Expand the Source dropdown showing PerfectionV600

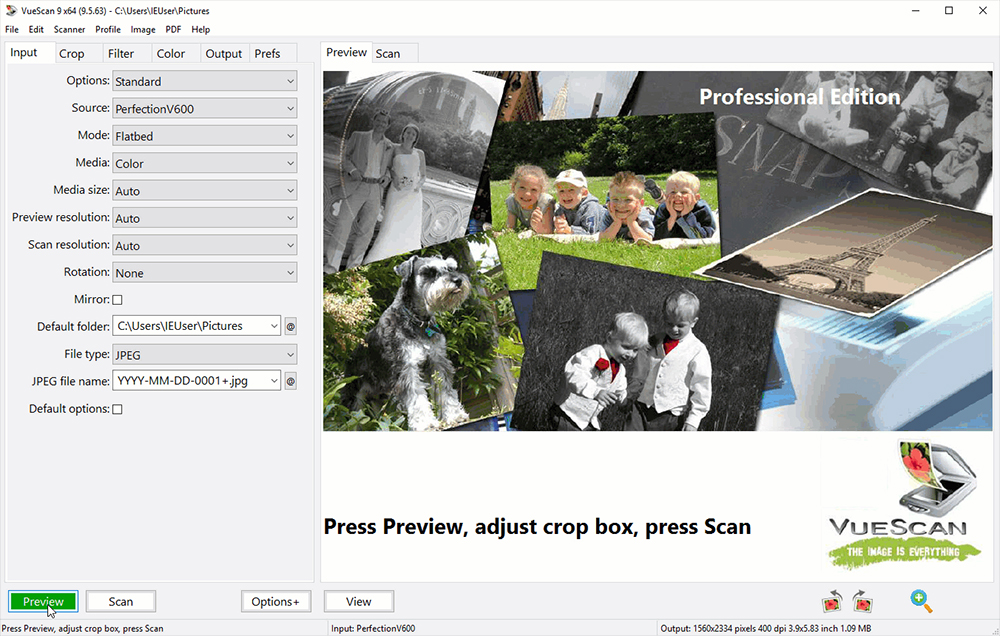[205, 109]
